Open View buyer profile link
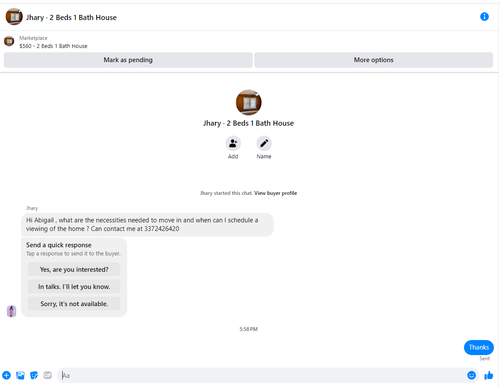This screenshot has width=500, height=388. pos(275,193)
